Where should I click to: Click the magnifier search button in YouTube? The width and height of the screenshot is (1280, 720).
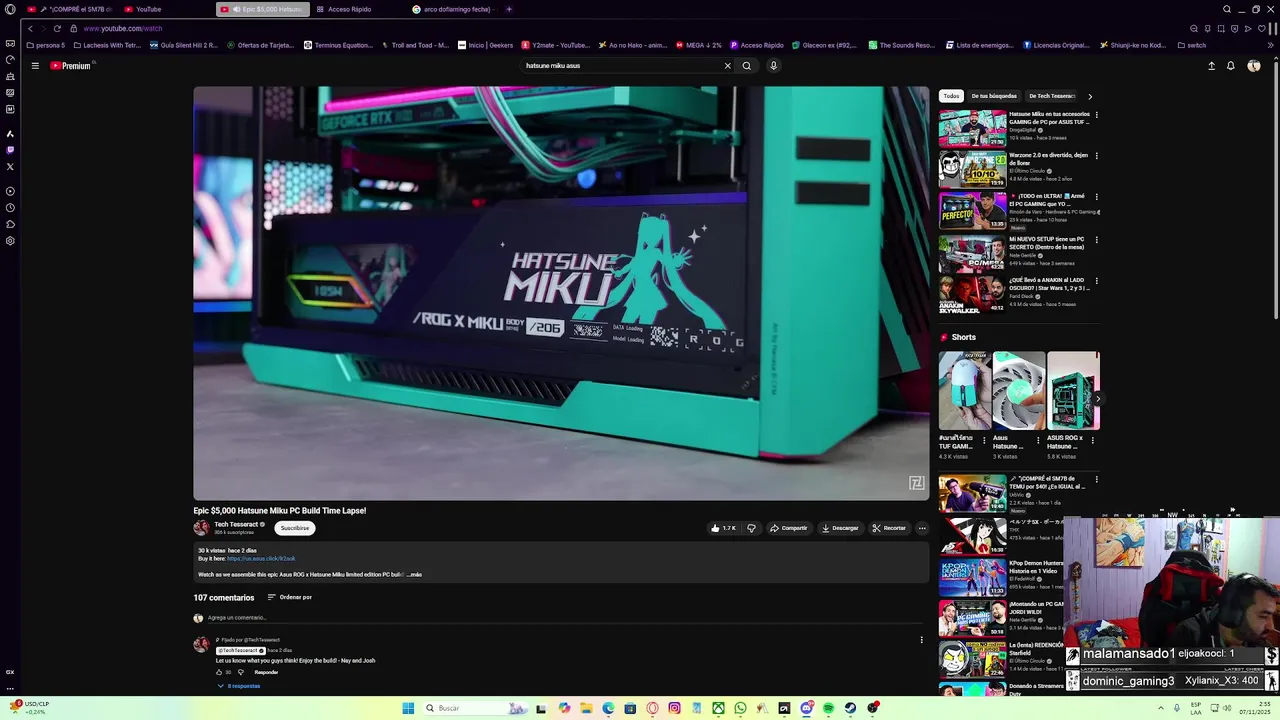tap(746, 66)
